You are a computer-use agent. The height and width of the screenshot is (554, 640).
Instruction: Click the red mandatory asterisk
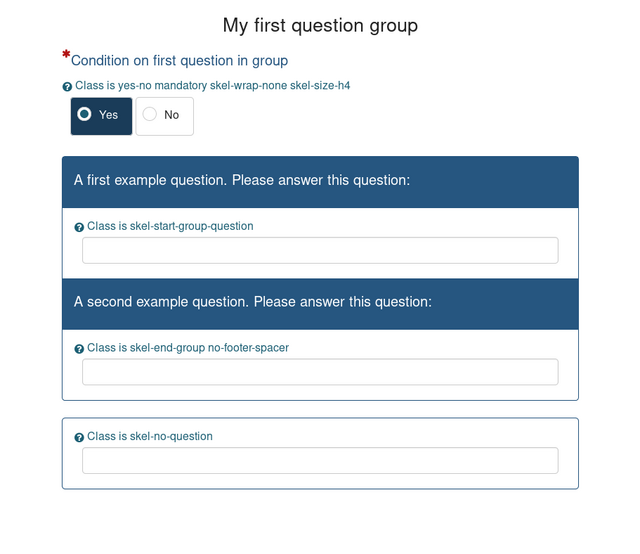pyautogui.click(x=66, y=55)
